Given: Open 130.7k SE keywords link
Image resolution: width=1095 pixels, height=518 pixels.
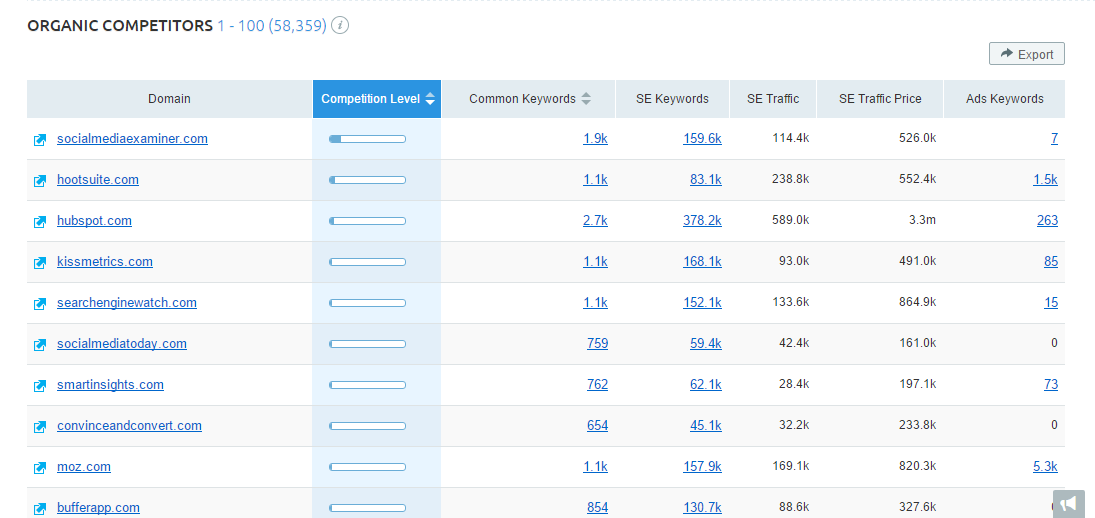Looking at the screenshot, I should point(703,508).
